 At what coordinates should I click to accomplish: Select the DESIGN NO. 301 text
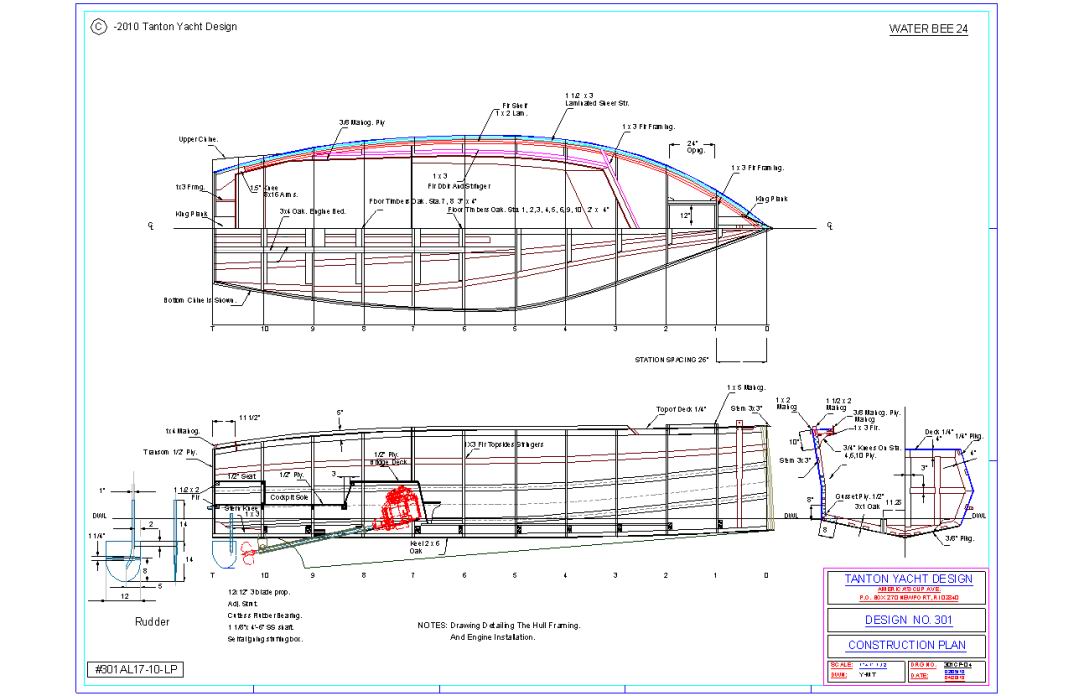tap(907, 620)
